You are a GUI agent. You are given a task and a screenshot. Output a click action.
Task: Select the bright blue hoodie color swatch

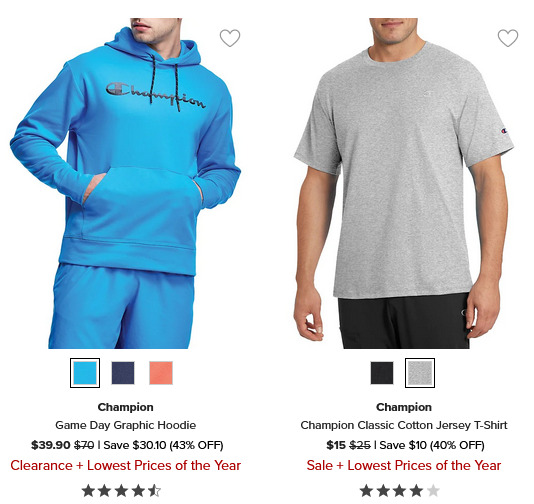85,373
